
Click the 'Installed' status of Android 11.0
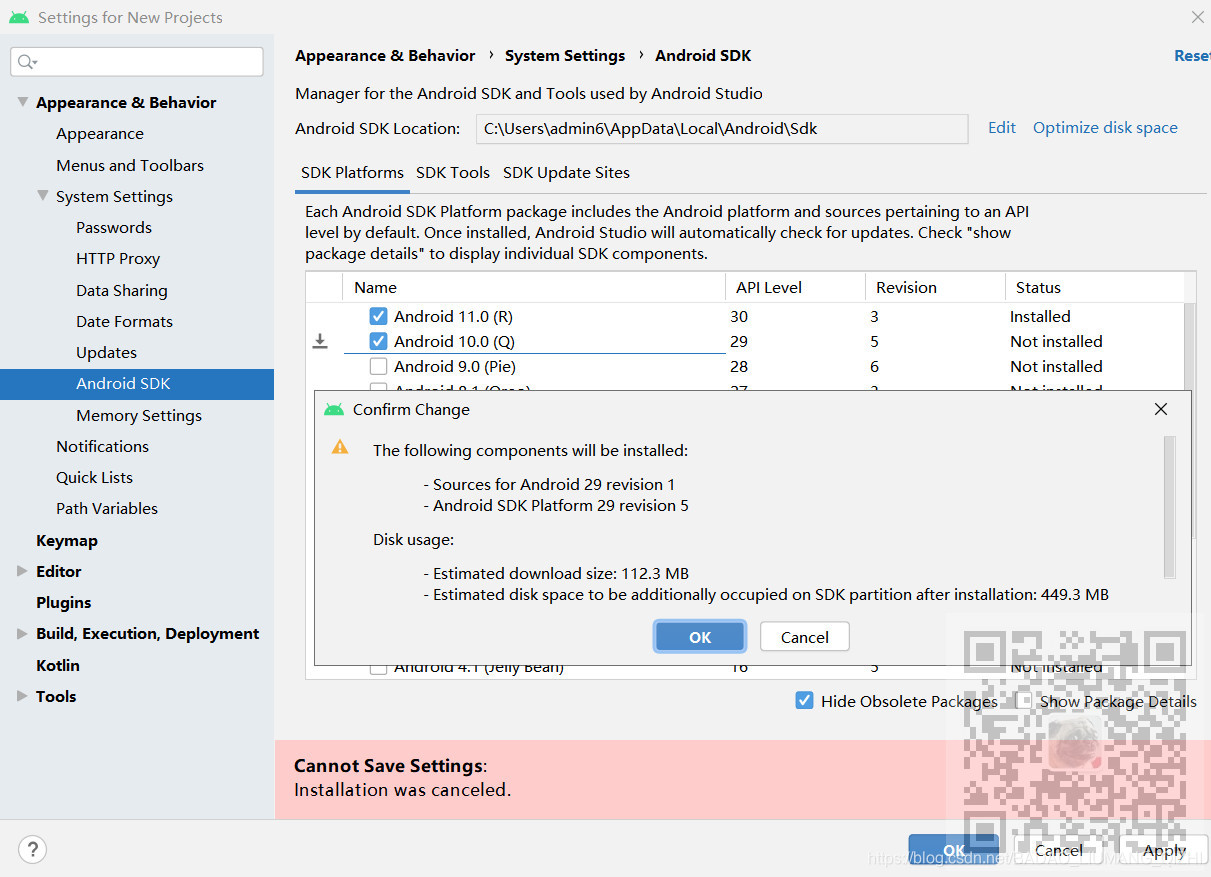tap(1040, 316)
